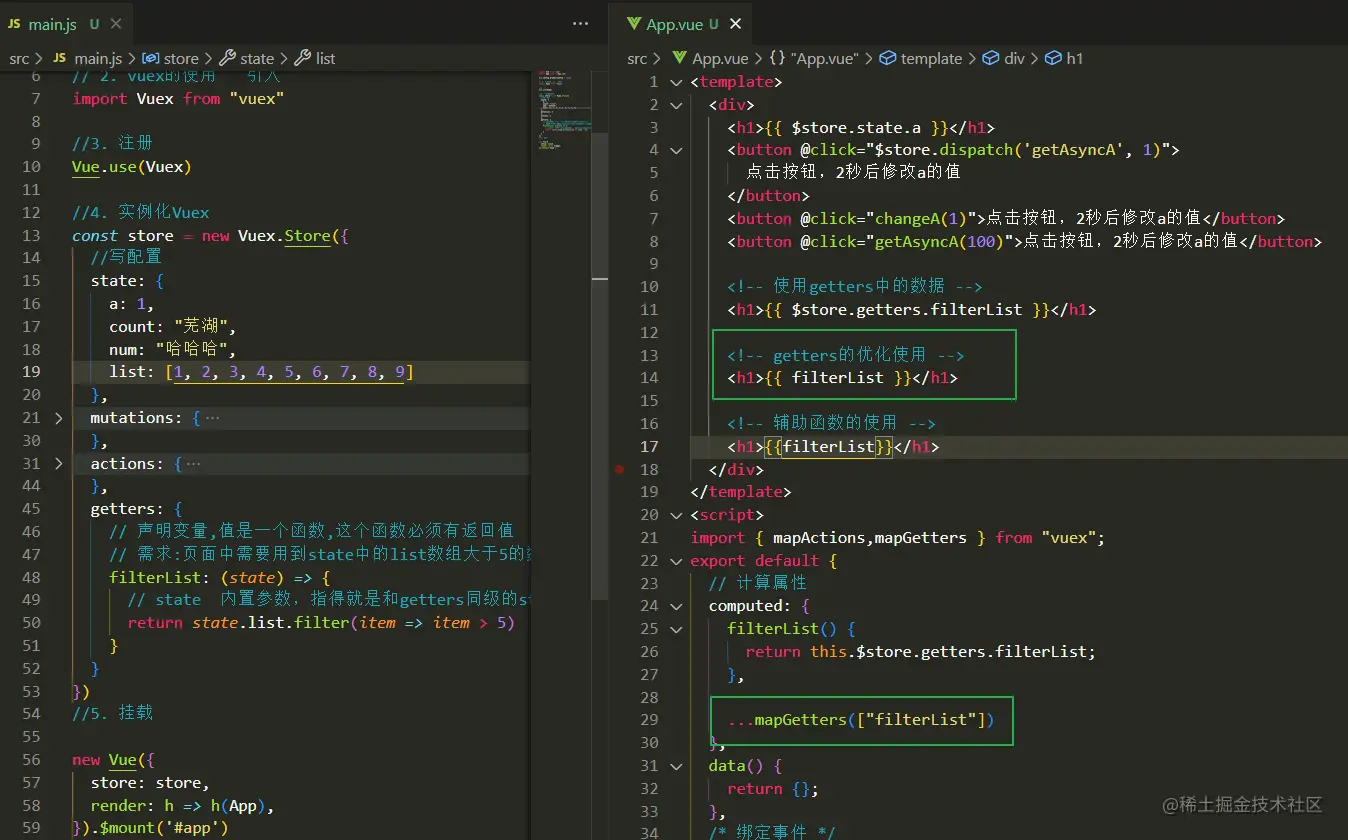The width and height of the screenshot is (1348, 840).
Task: Click '...mapGetters(["filterList"])' line
Action: [x=861, y=720]
